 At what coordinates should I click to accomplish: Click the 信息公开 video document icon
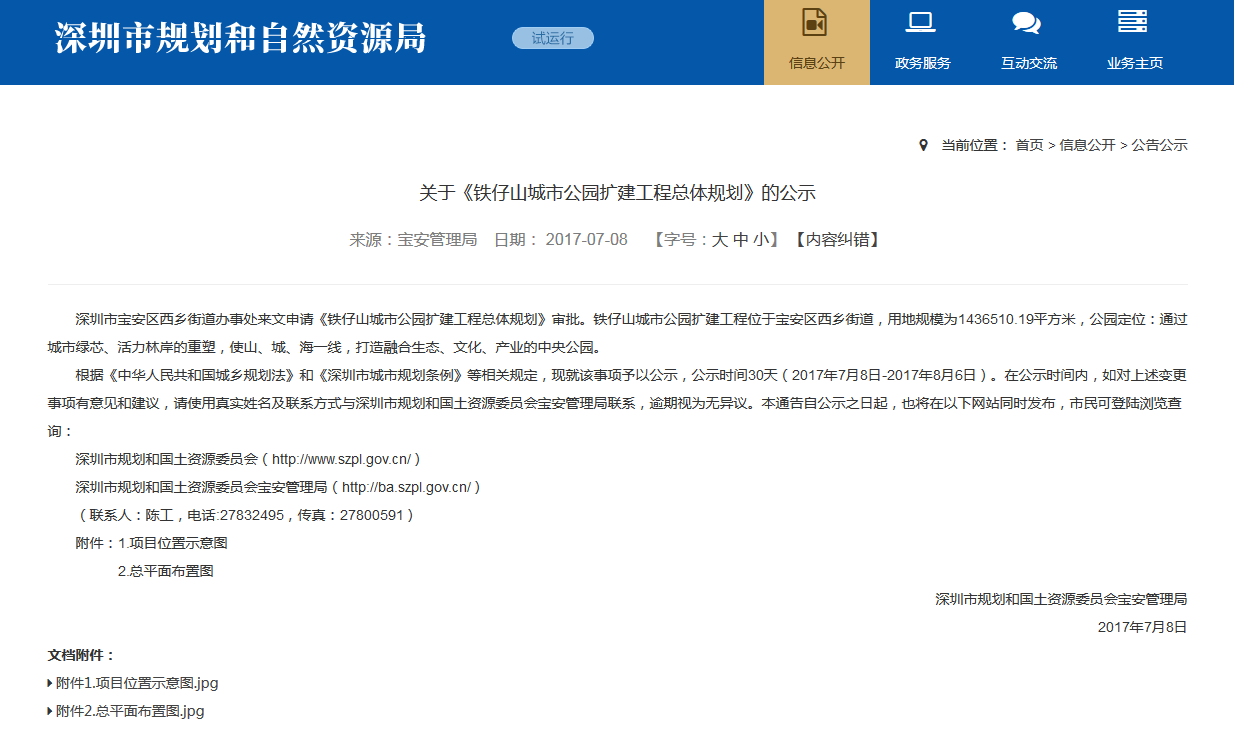tap(816, 22)
